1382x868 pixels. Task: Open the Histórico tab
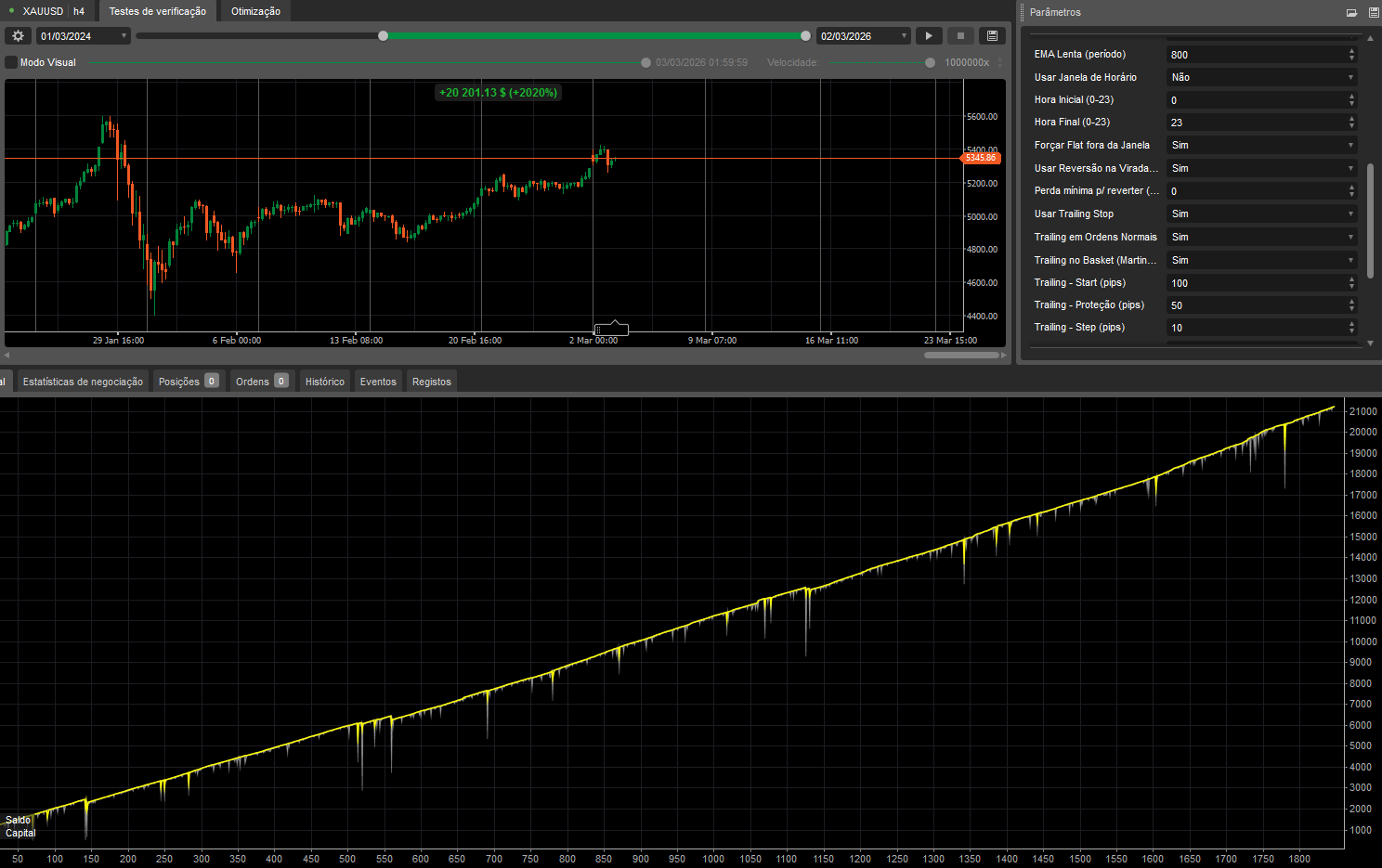click(324, 382)
